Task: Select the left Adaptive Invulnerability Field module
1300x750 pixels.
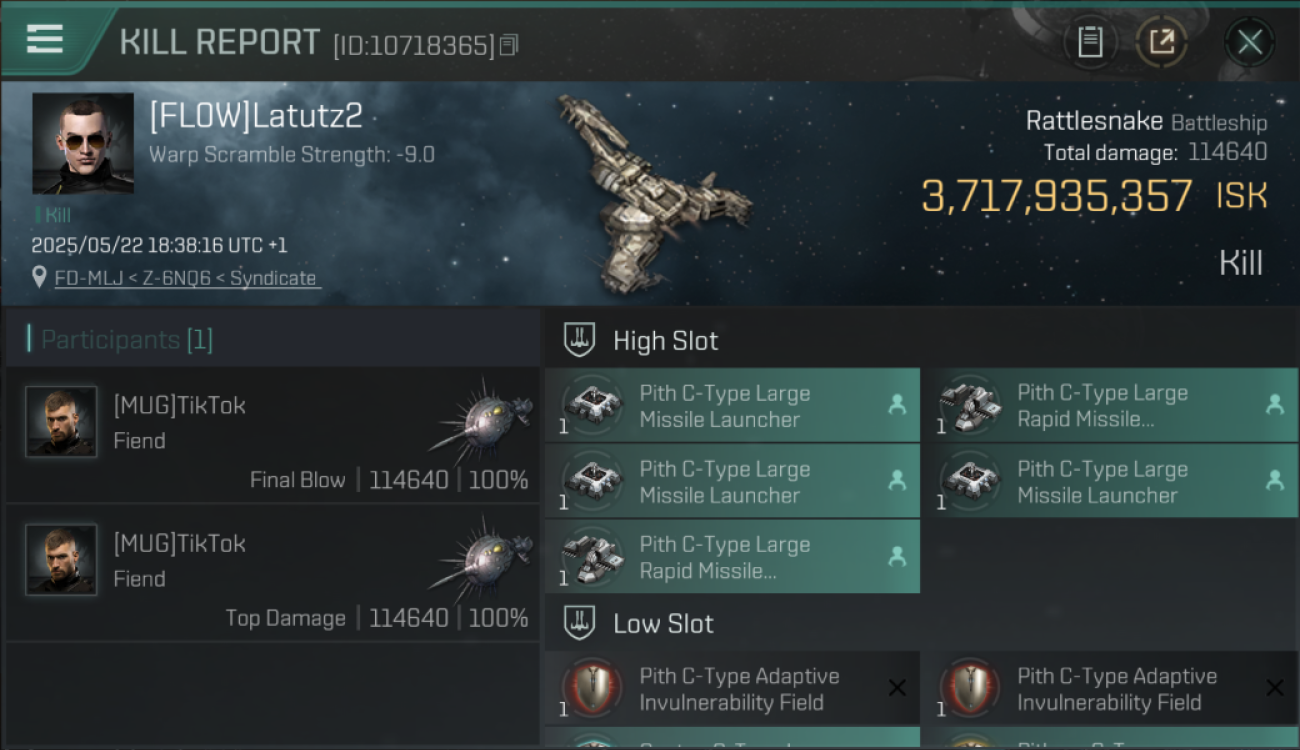Action: [732, 688]
